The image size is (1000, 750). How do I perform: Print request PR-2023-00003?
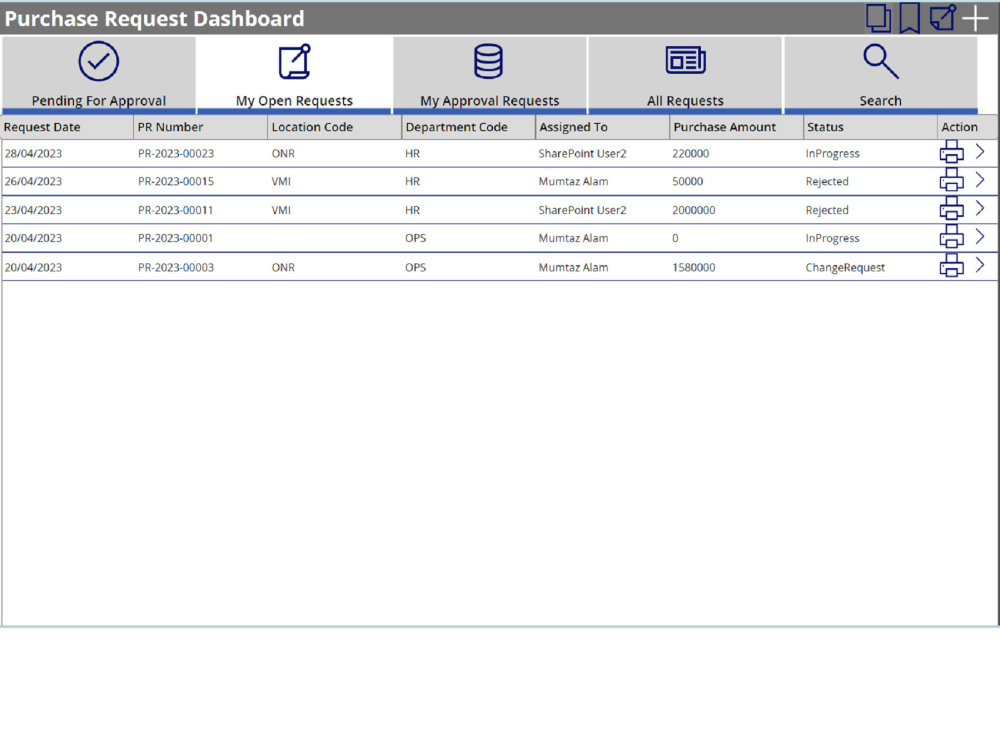pyautogui.click(x=952, y=266)
